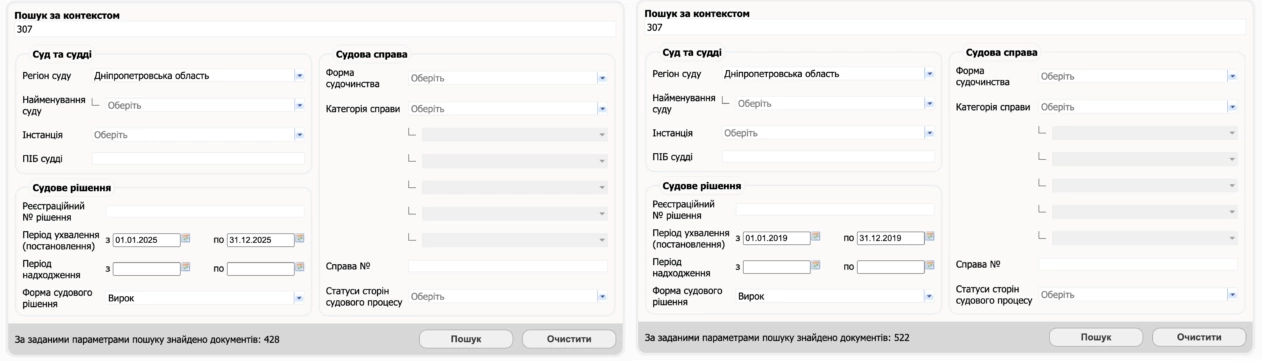This screenshot has height=361, width=1262.
Task: Open calendar for Період надходження 'з' in 2019 form
Action: [815, 266]
